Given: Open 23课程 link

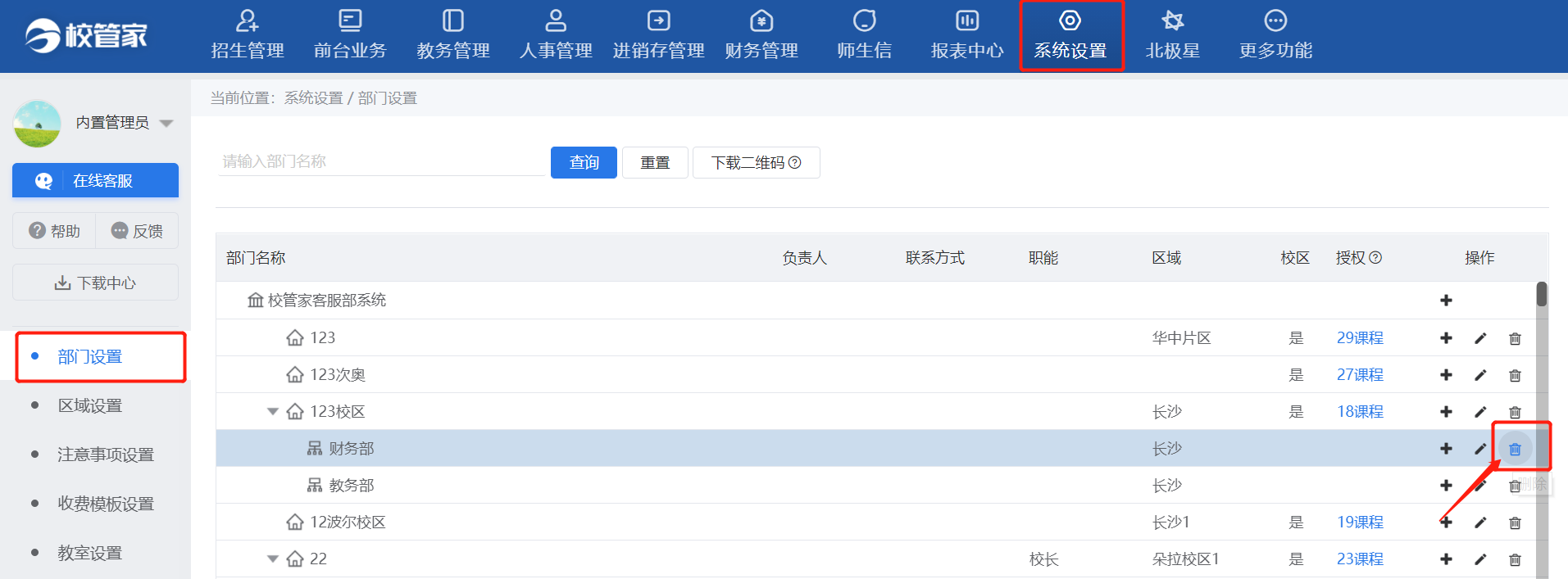Looking at the screenshot, I should (1360, 559).
